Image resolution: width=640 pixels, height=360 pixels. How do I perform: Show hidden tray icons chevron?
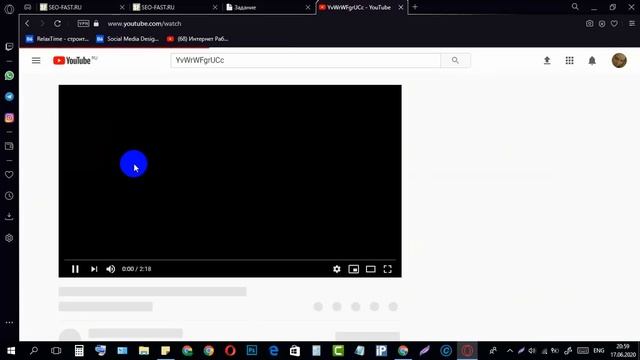pos(510,351)
